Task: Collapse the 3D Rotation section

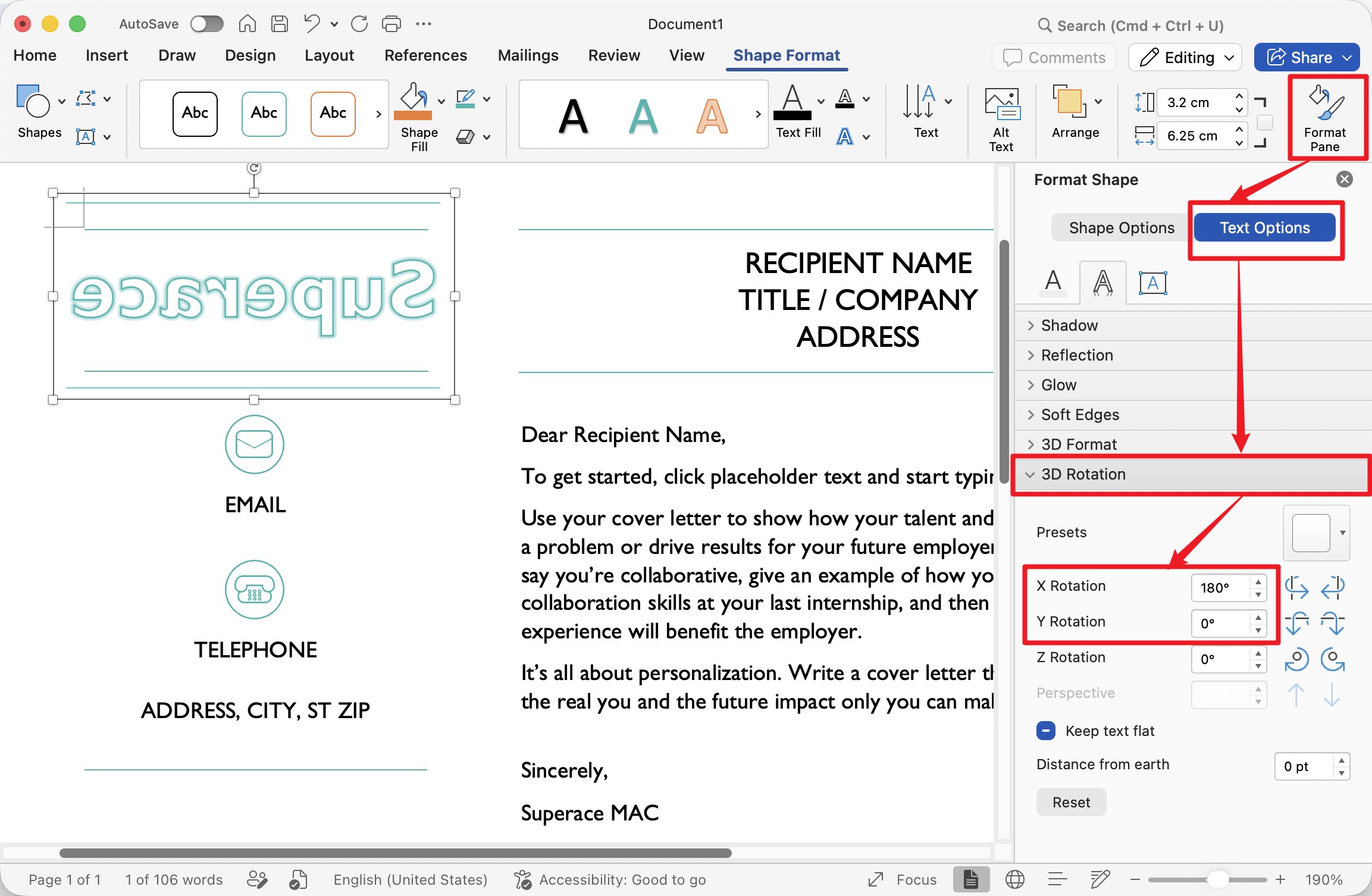Action: (x=1193, y=474)
